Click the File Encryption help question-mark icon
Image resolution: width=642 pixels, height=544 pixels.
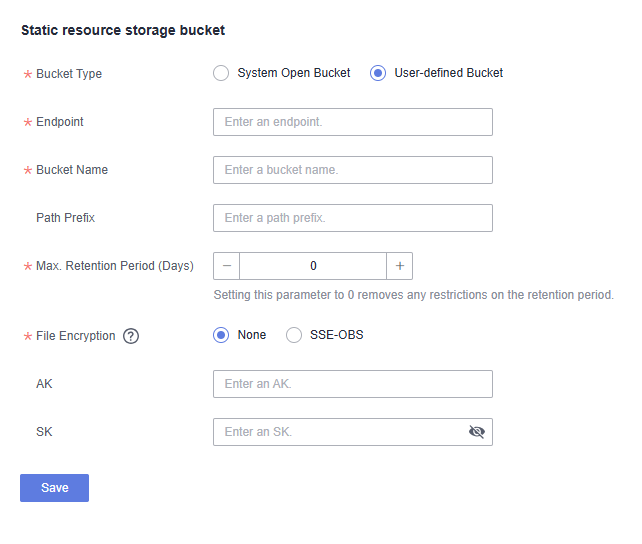131,336
